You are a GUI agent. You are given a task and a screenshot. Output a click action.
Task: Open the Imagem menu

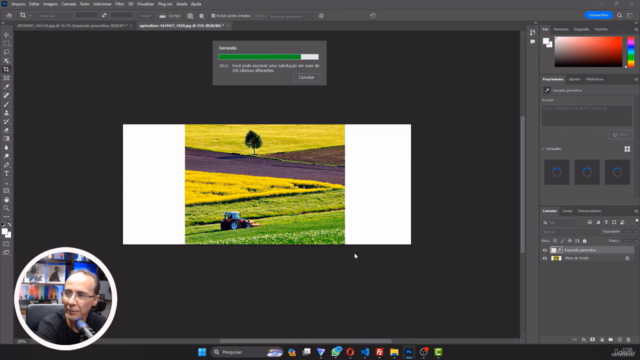coord(50,4)
